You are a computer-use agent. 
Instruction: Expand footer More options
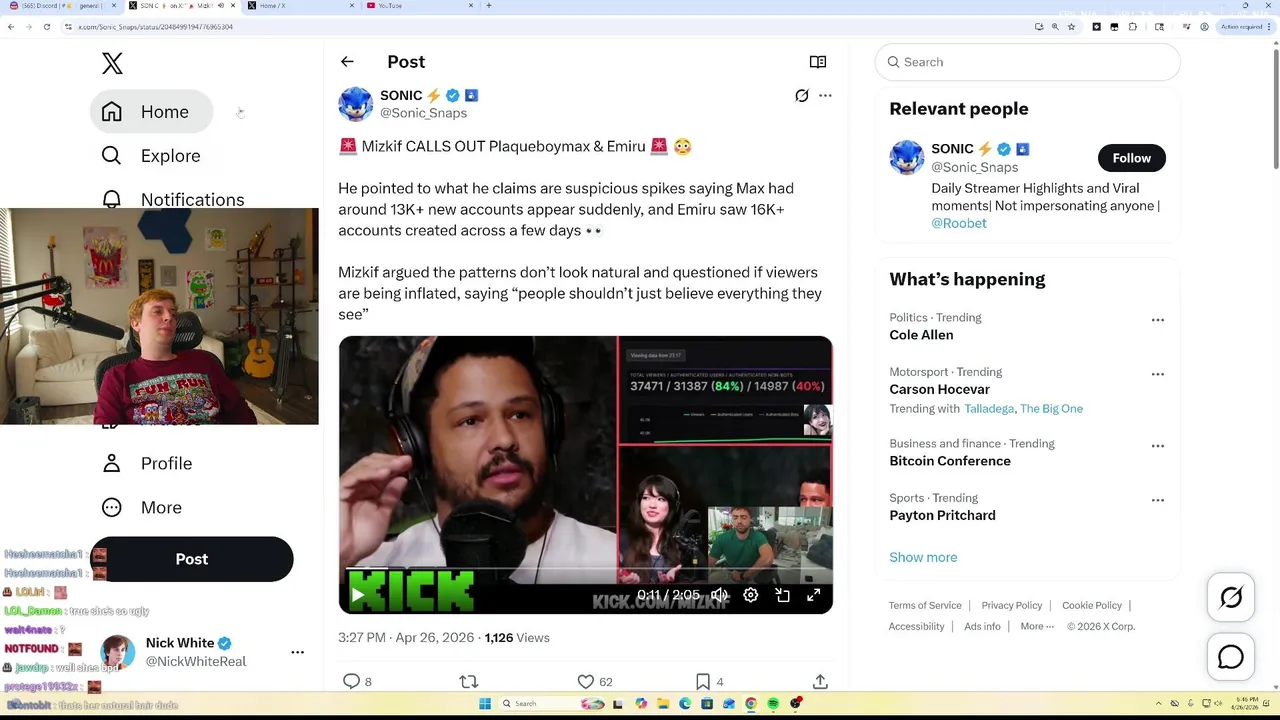pos(1037,627)
